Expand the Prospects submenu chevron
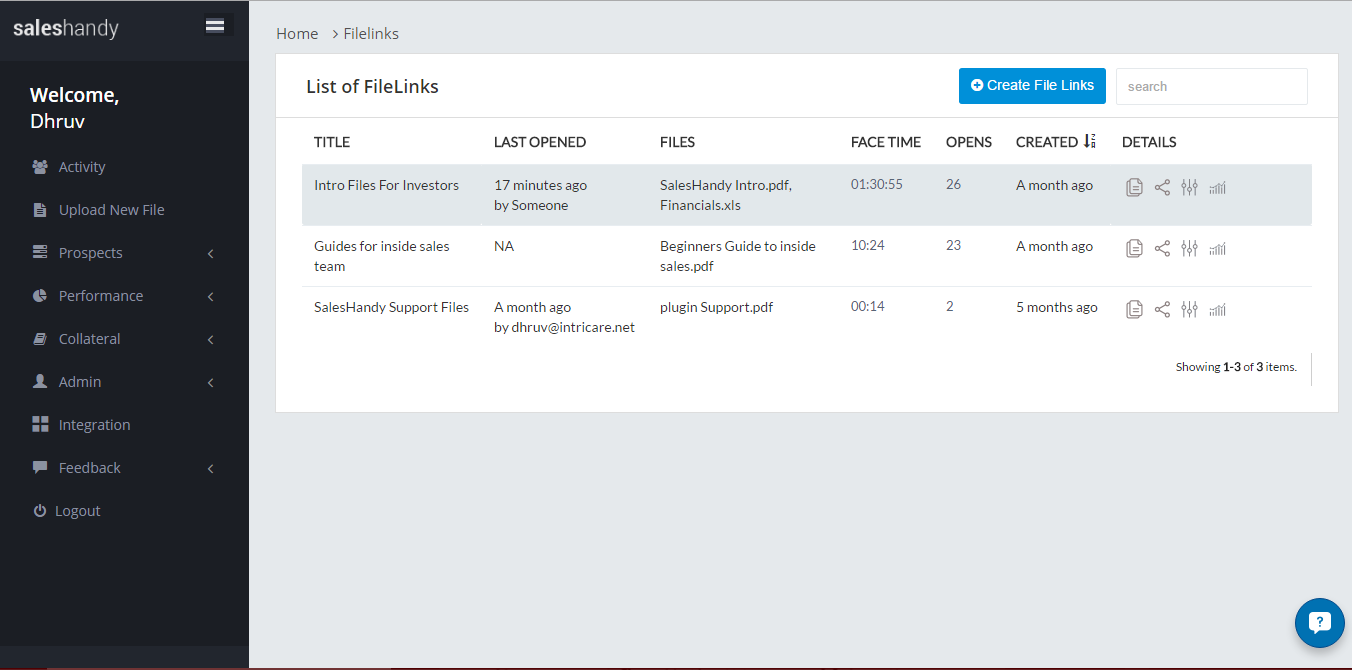Image resolution: width=1352 pixels, height=670 pixels. point(211,254)
